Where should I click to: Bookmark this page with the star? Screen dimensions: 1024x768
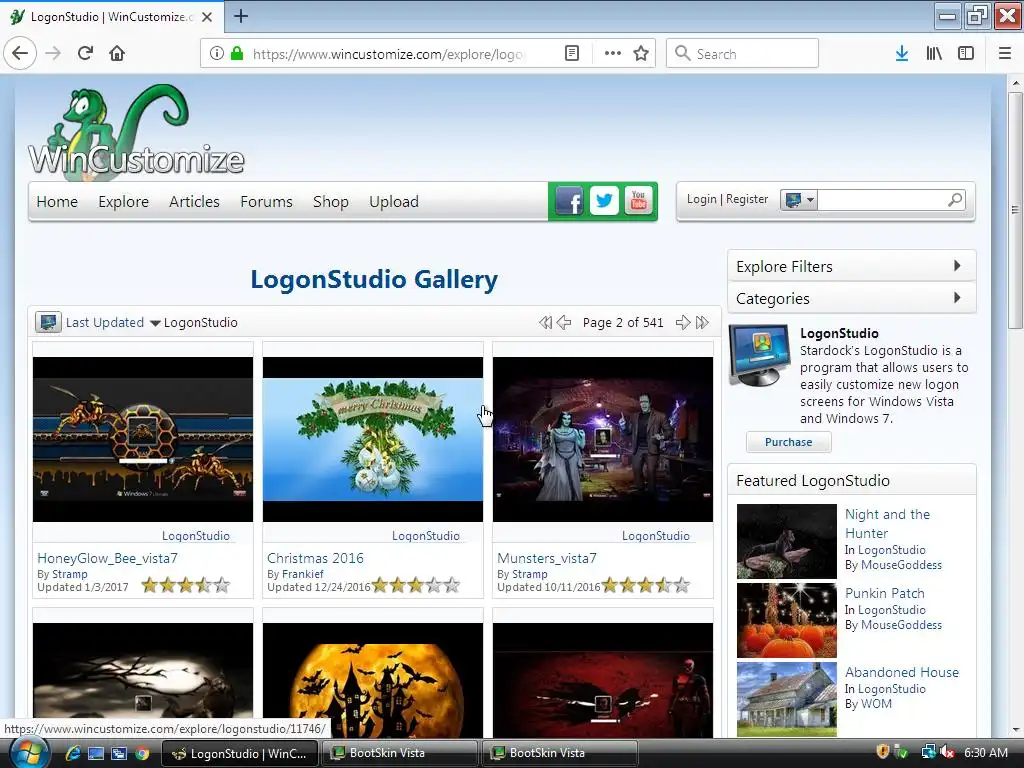[x=641, y=54]
